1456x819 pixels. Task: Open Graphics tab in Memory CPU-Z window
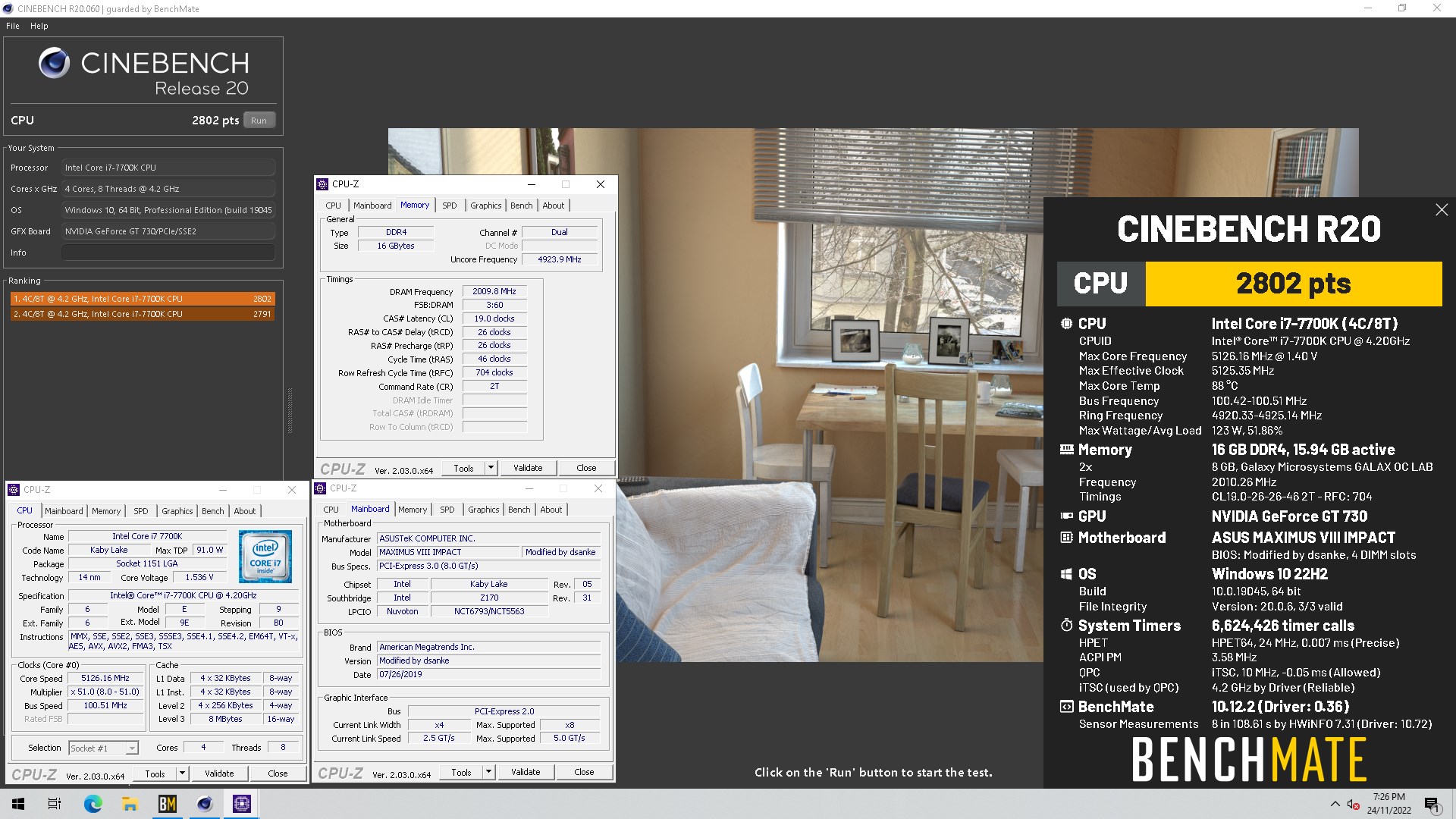(x=486, y=206)
